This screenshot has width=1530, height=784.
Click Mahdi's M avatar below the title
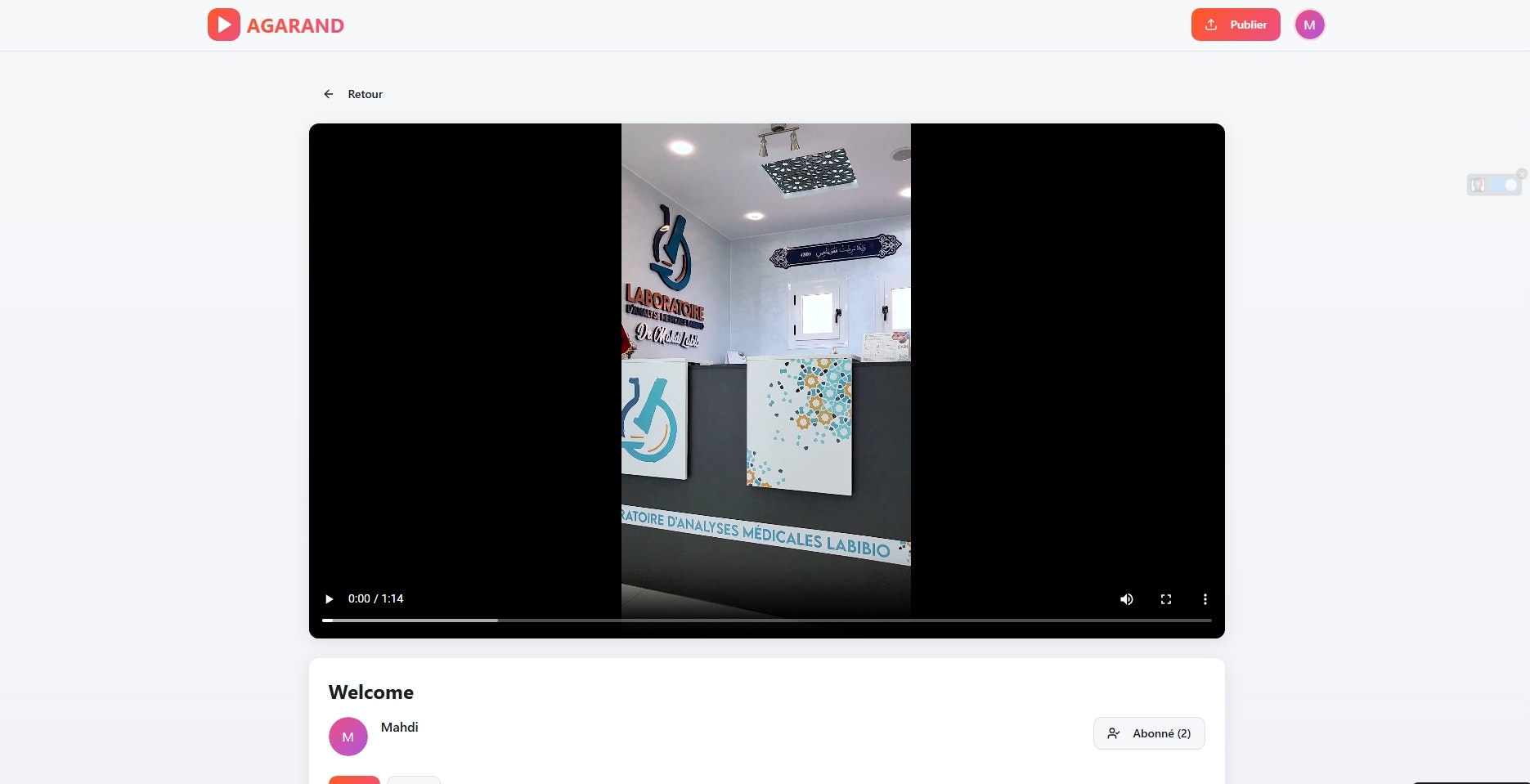point(348,737)
